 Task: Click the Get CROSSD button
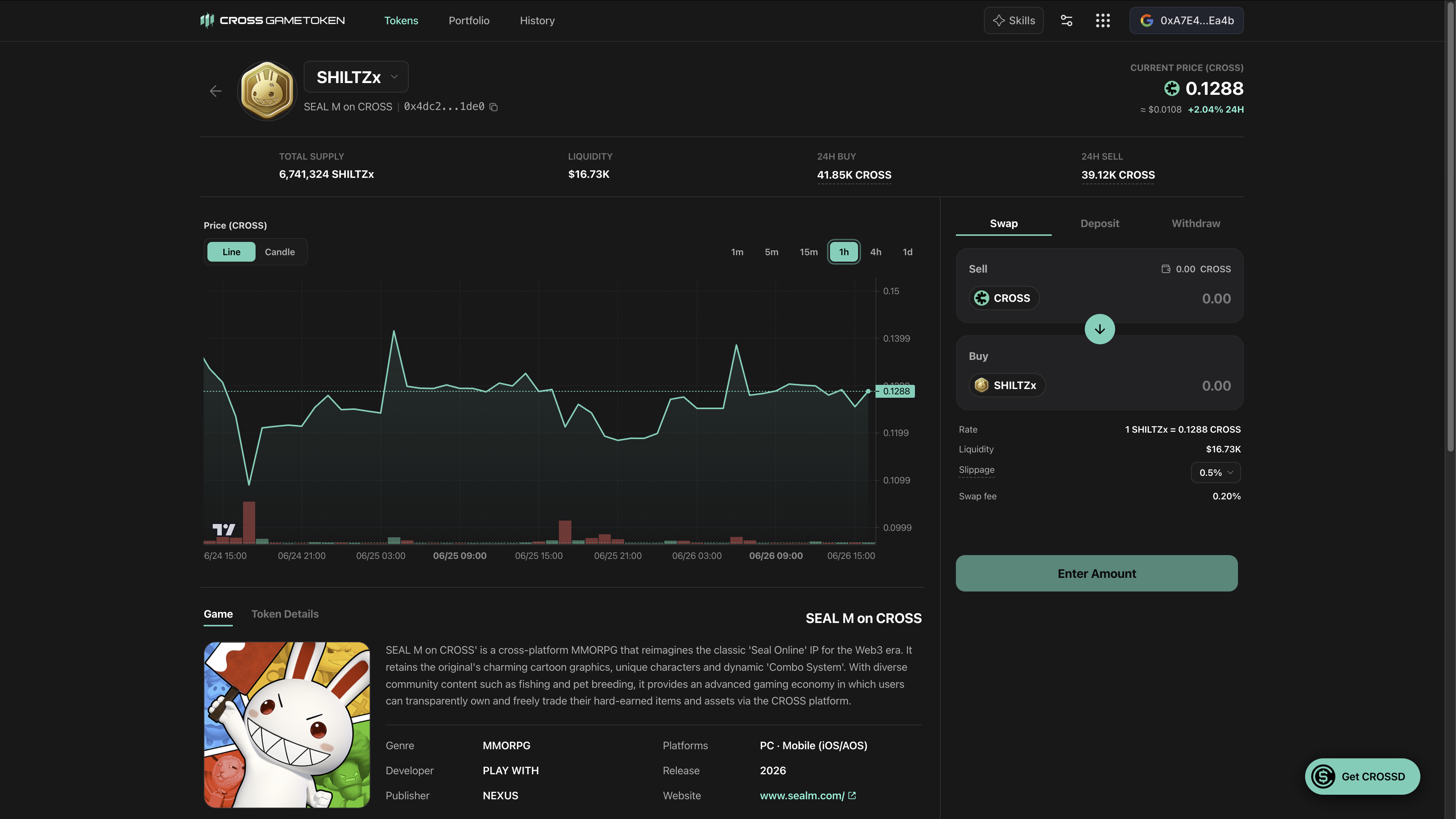1362,777
